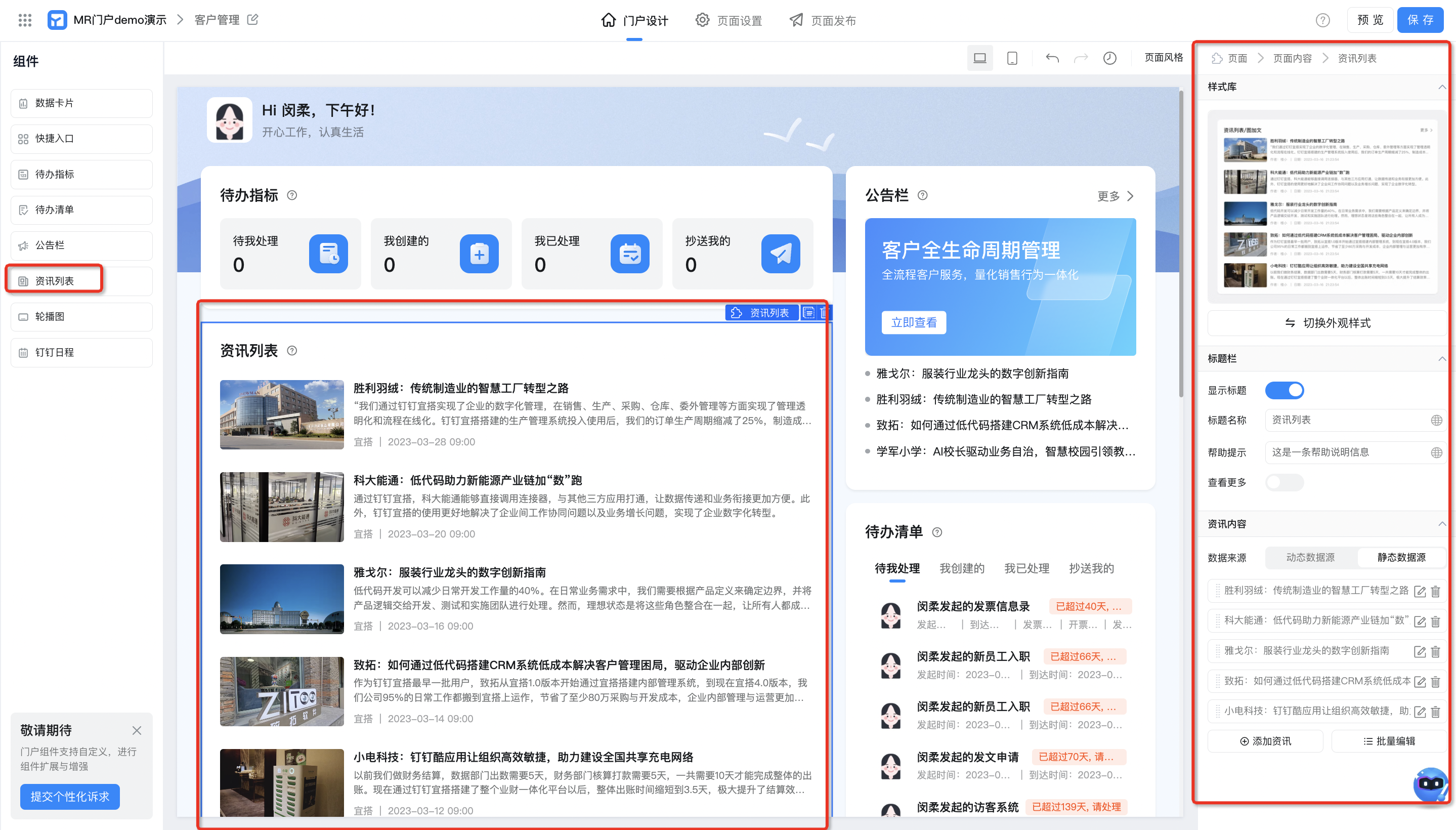1456x830 pixels.
Task: Select the 钉钉日程 component
Action: click(81, 353)
